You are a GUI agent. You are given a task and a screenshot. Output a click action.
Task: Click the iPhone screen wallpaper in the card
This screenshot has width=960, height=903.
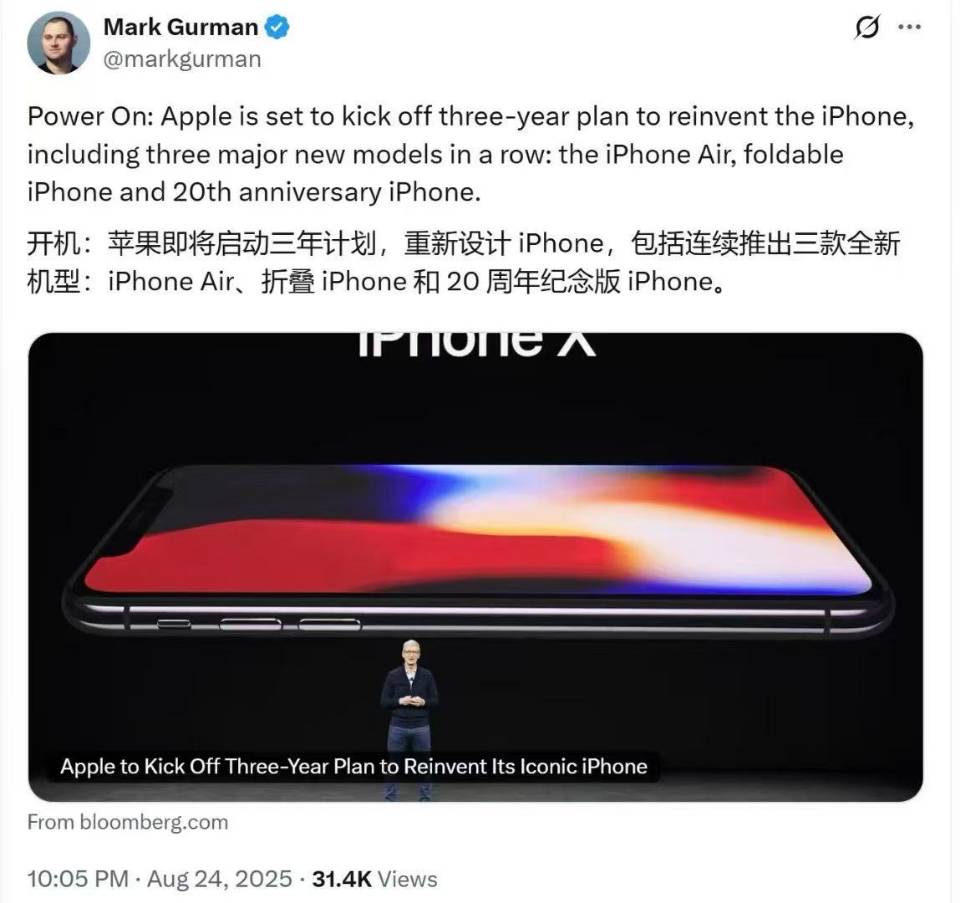pos(478,530)
